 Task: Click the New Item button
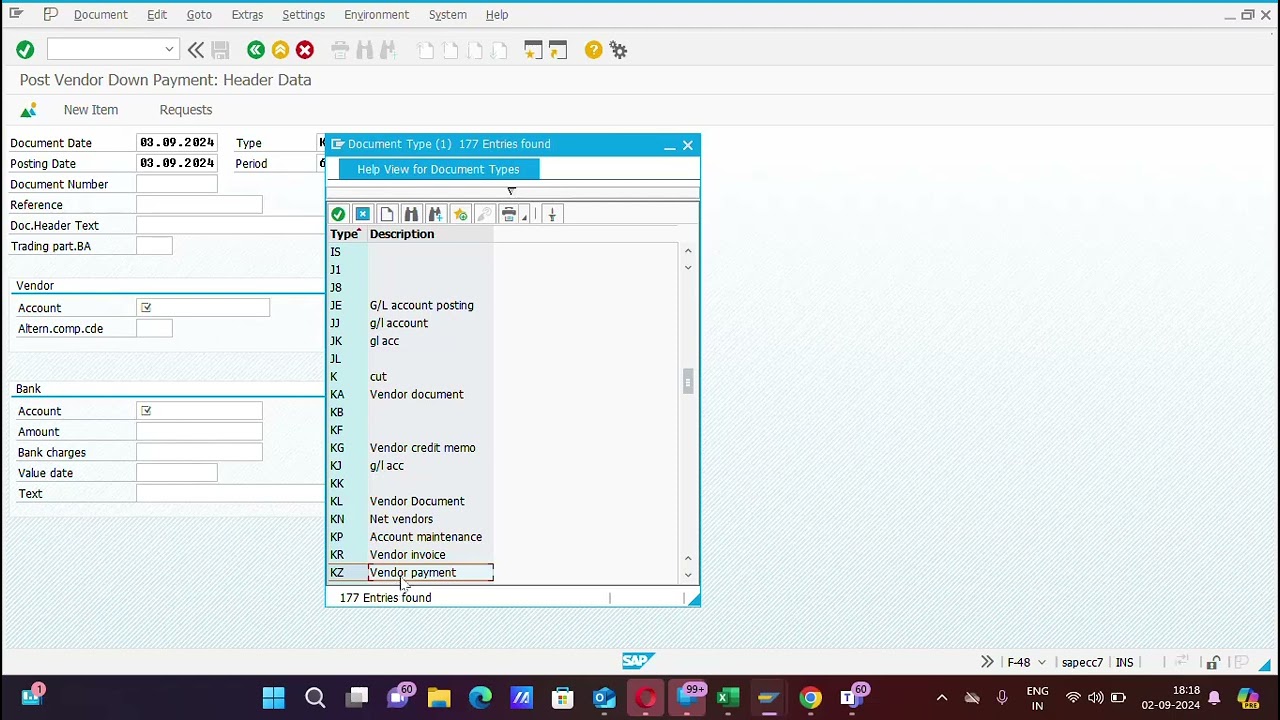(91, 110)
